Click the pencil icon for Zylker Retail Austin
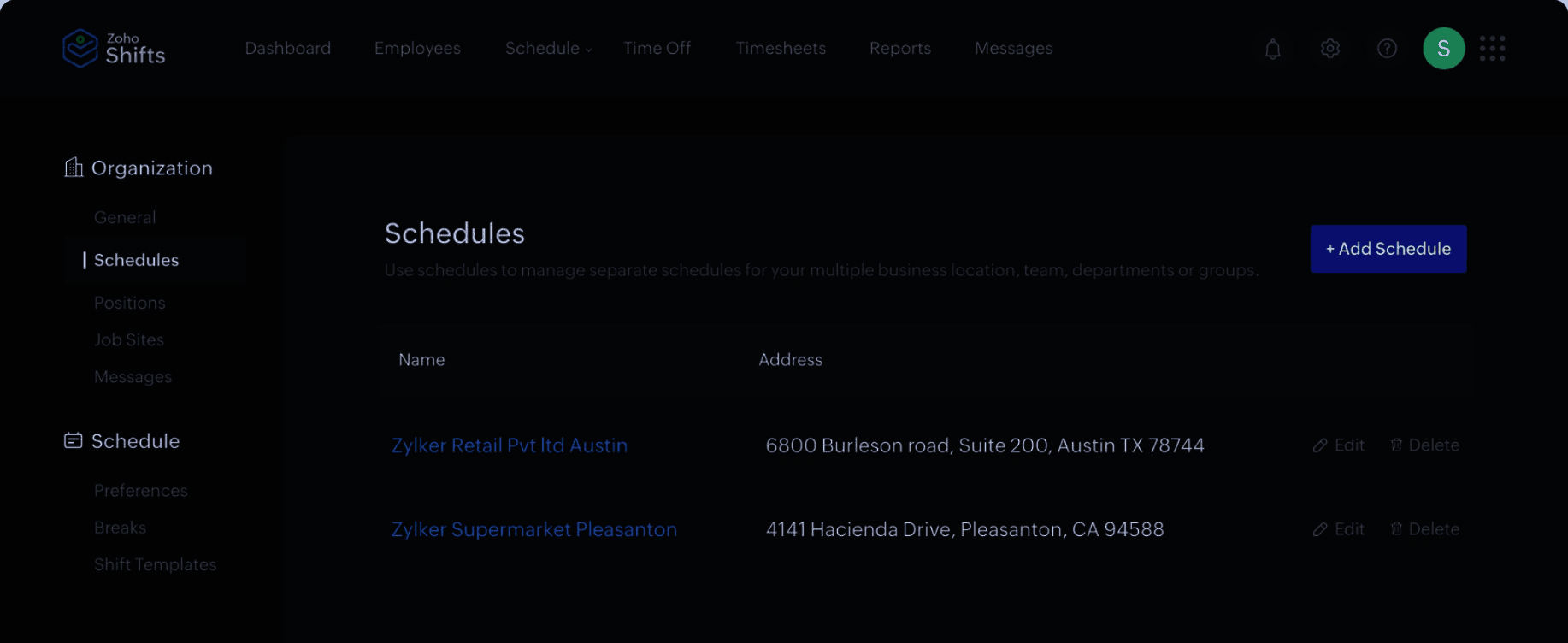This screenshot has width=1568, height=643. point(1321,445)
